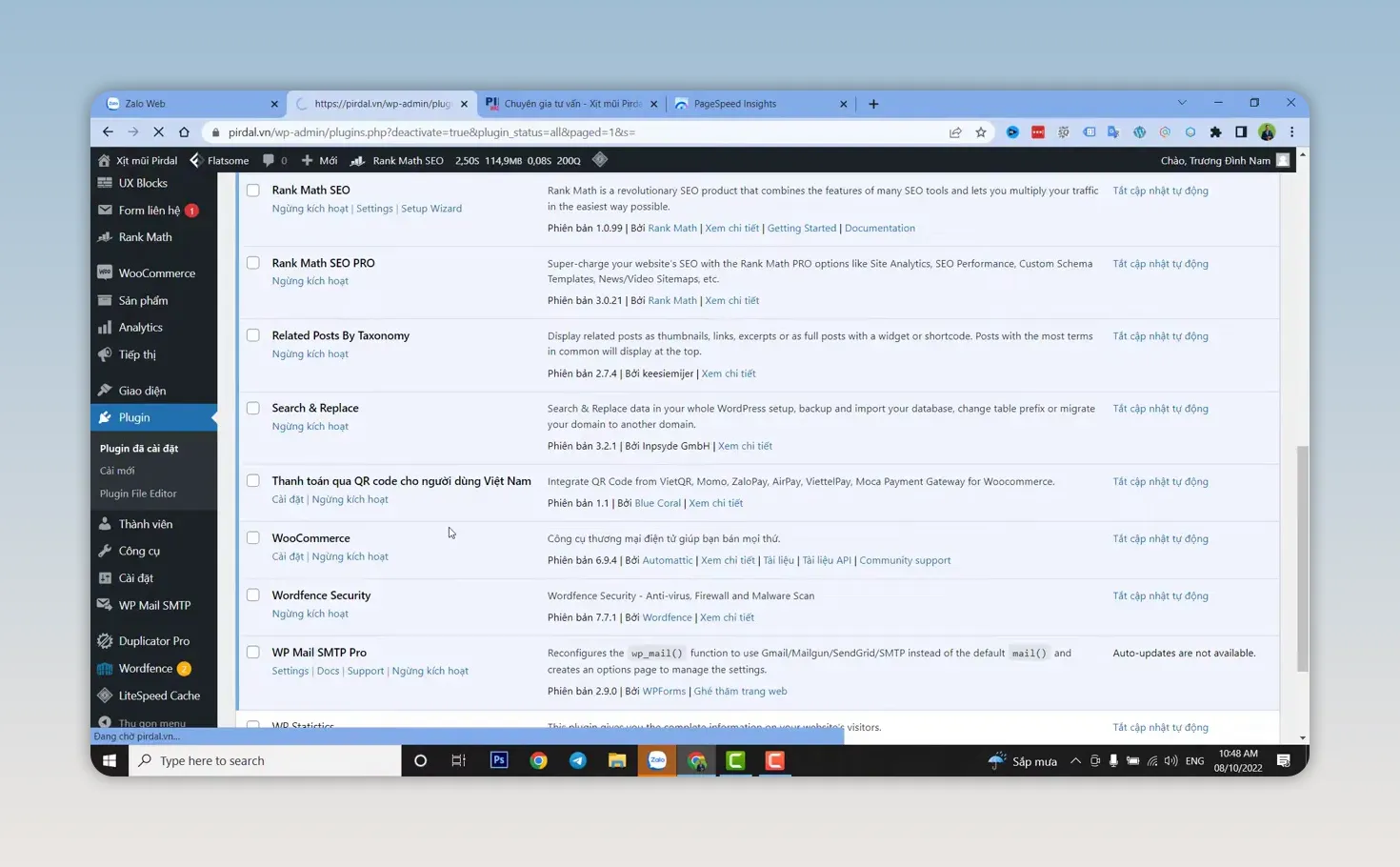Select the Related Posts By Taxonomy checkbox

tap(253, 335)
